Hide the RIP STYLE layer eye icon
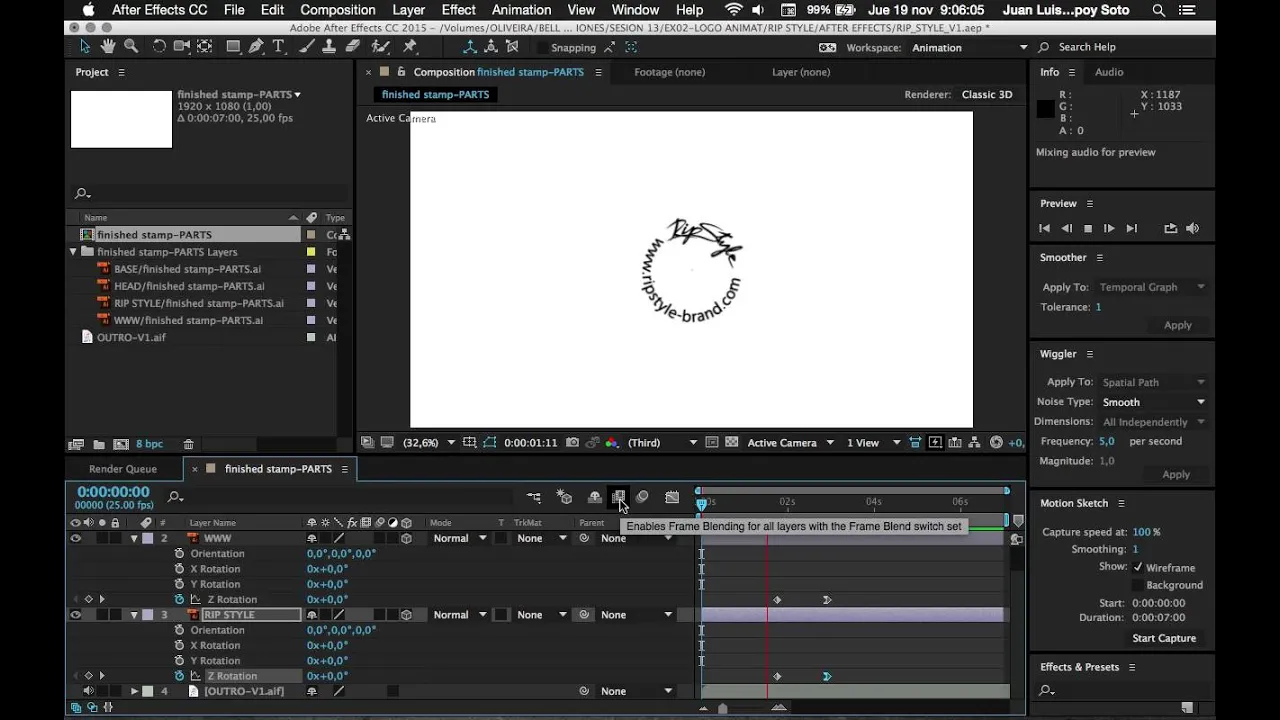Viewport: 1280px width, 720px height. pyautogui.click(x=75, y=615)
